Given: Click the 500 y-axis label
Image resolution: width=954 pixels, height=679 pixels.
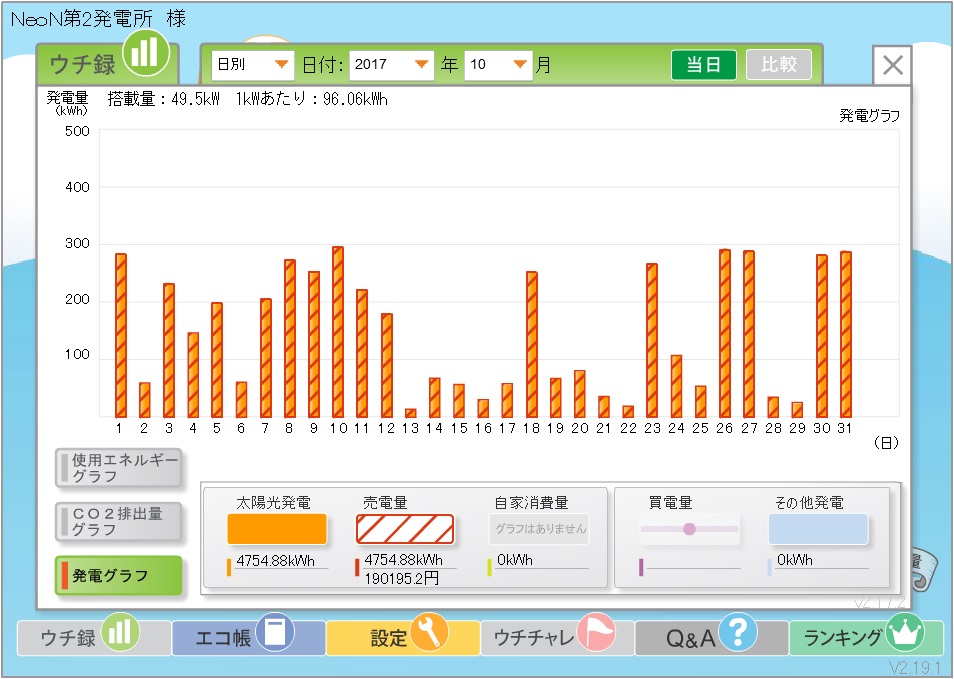Looking at the screenshot, I should tap(77, 131).
